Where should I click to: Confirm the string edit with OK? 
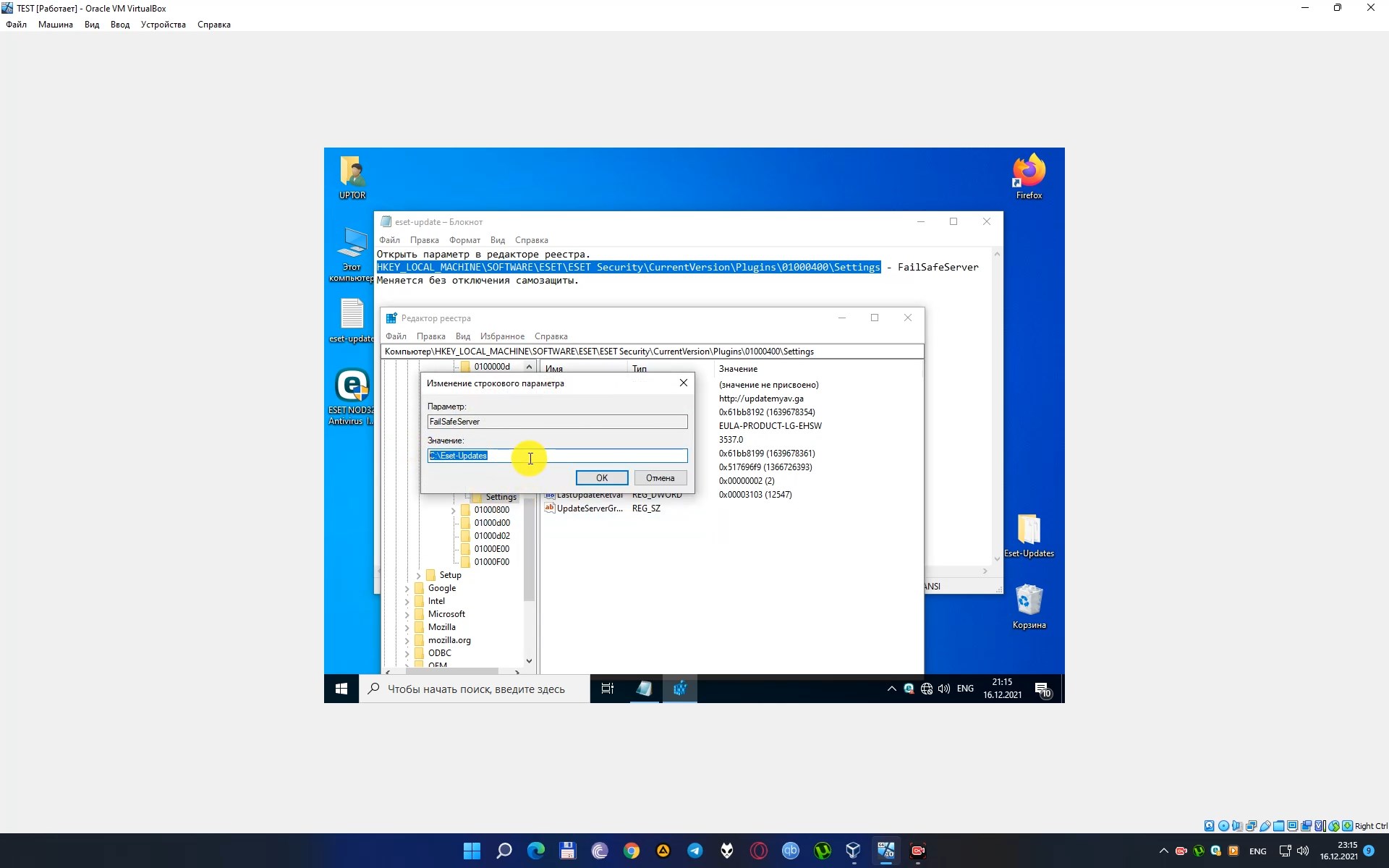tap(602, 478)
